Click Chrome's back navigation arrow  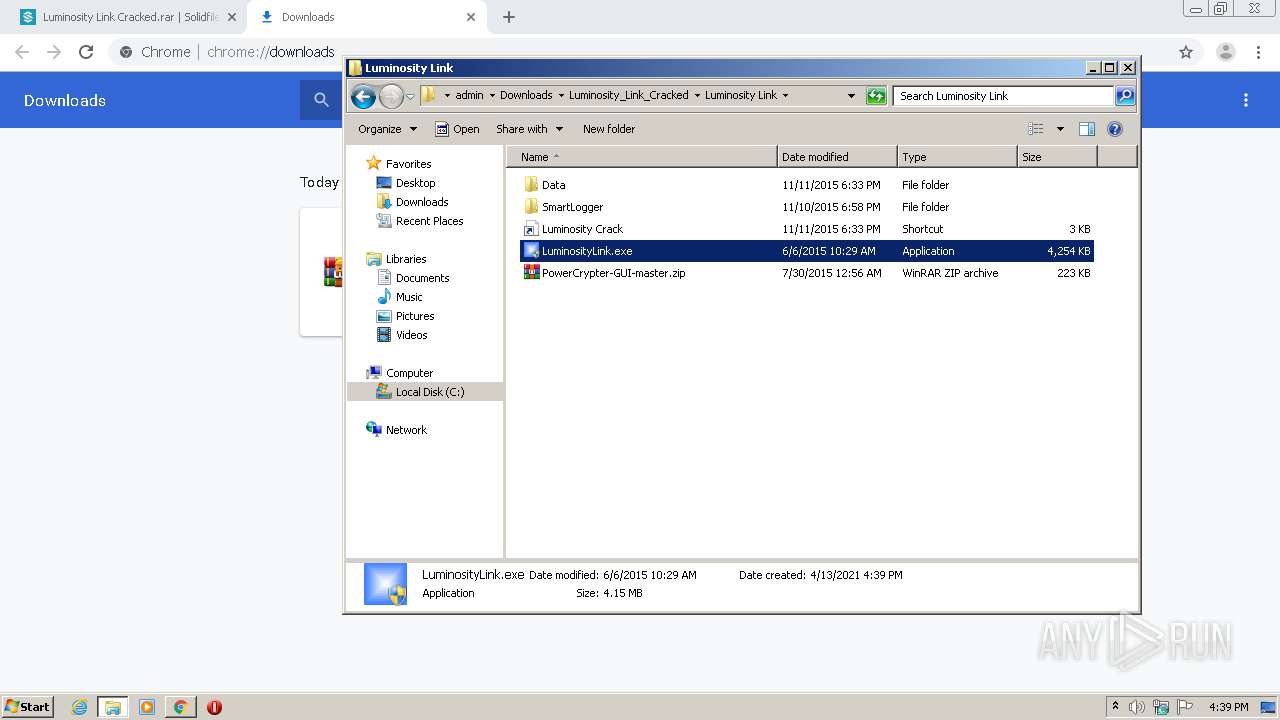pos(22,52)
